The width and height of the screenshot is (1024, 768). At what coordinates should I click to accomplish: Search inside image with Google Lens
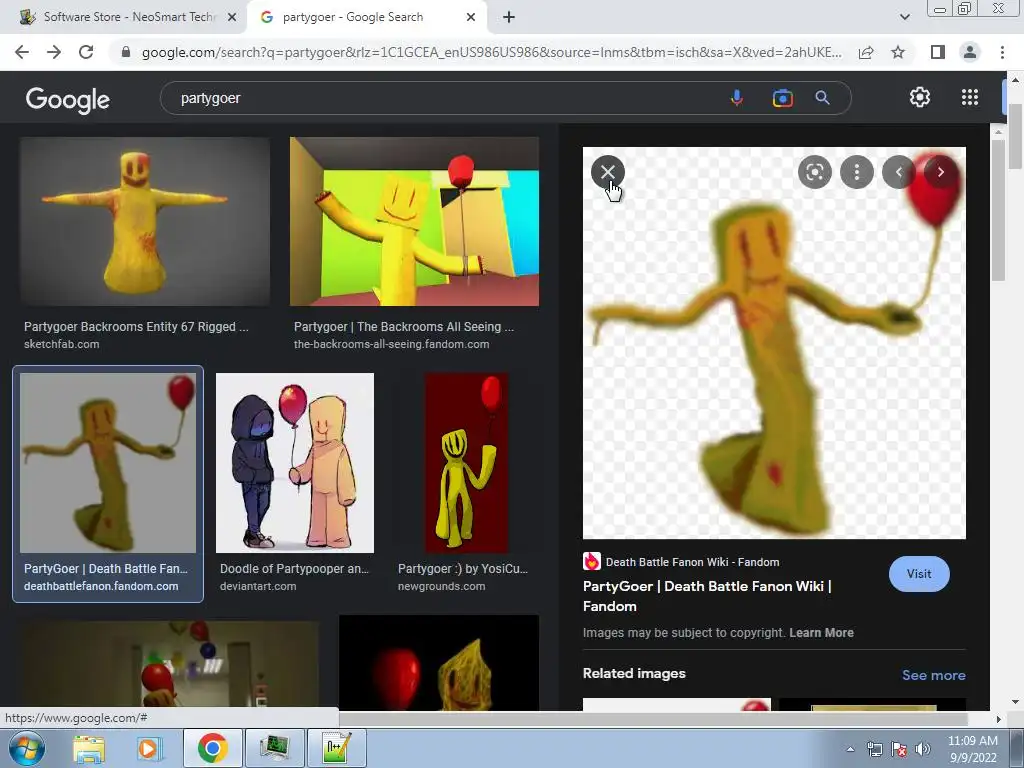tap(814, 172)
